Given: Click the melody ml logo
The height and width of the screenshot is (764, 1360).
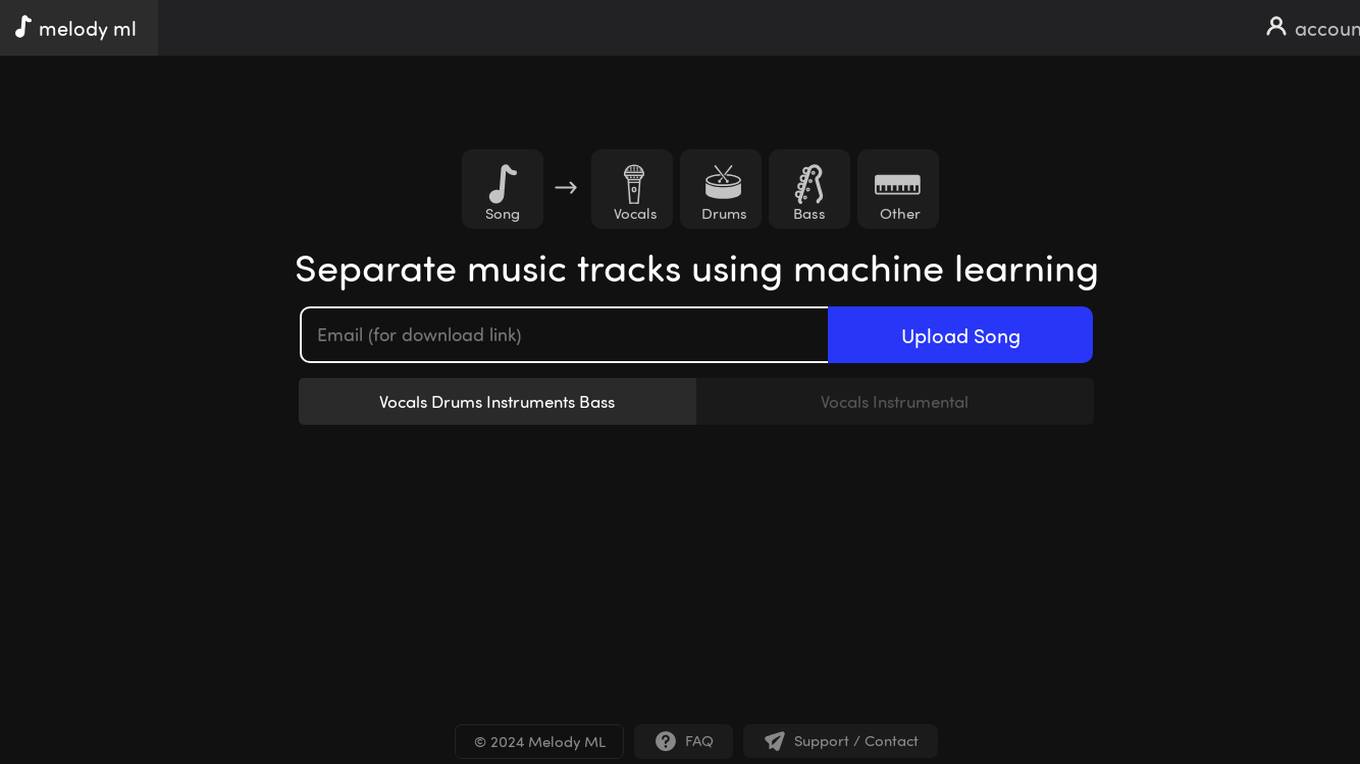Looking at the screenshot, I should (77, 28).
